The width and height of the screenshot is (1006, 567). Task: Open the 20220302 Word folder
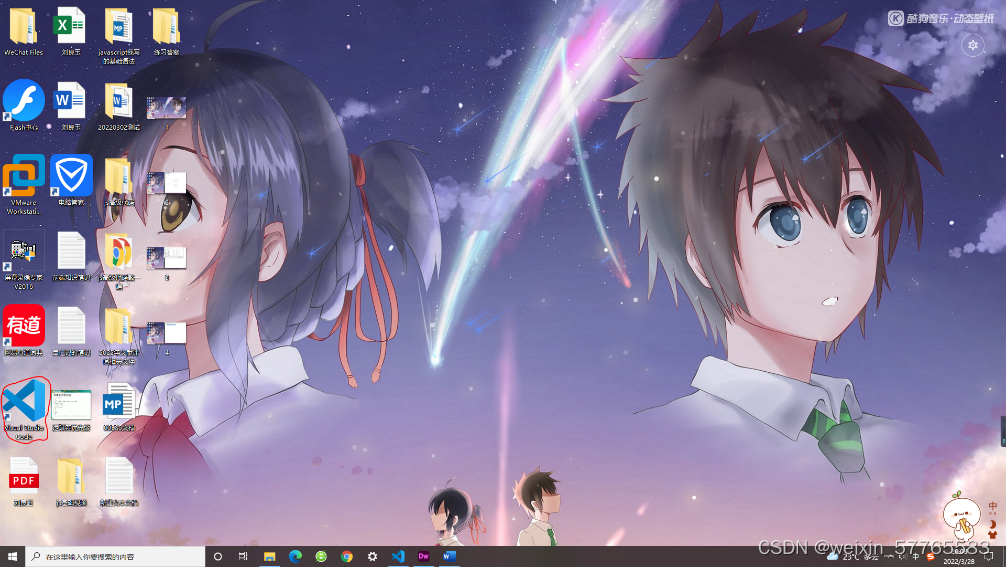[x=119, y=106]
